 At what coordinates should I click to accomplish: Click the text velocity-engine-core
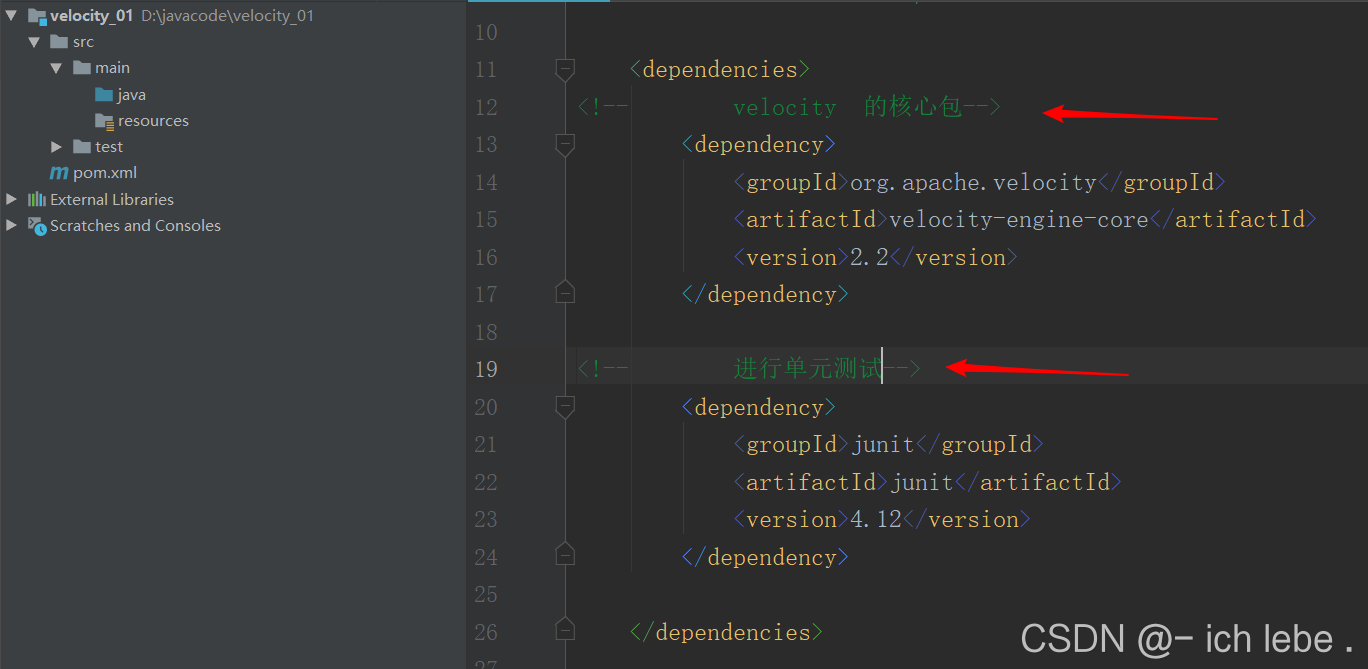point(1019,220)
